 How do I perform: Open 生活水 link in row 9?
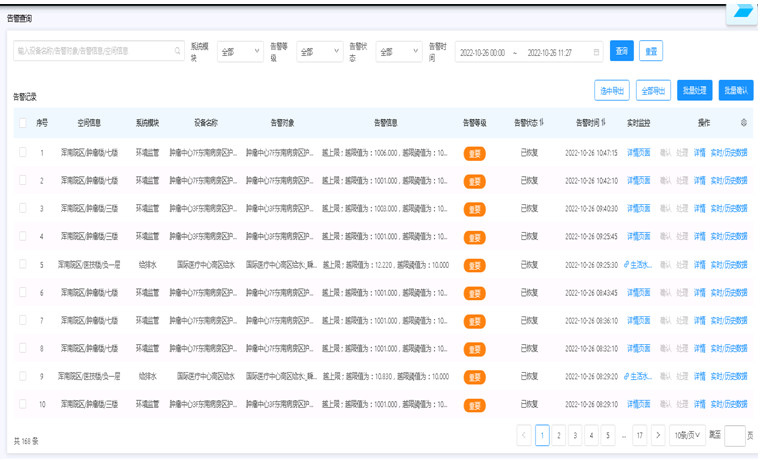coord(638,377)
